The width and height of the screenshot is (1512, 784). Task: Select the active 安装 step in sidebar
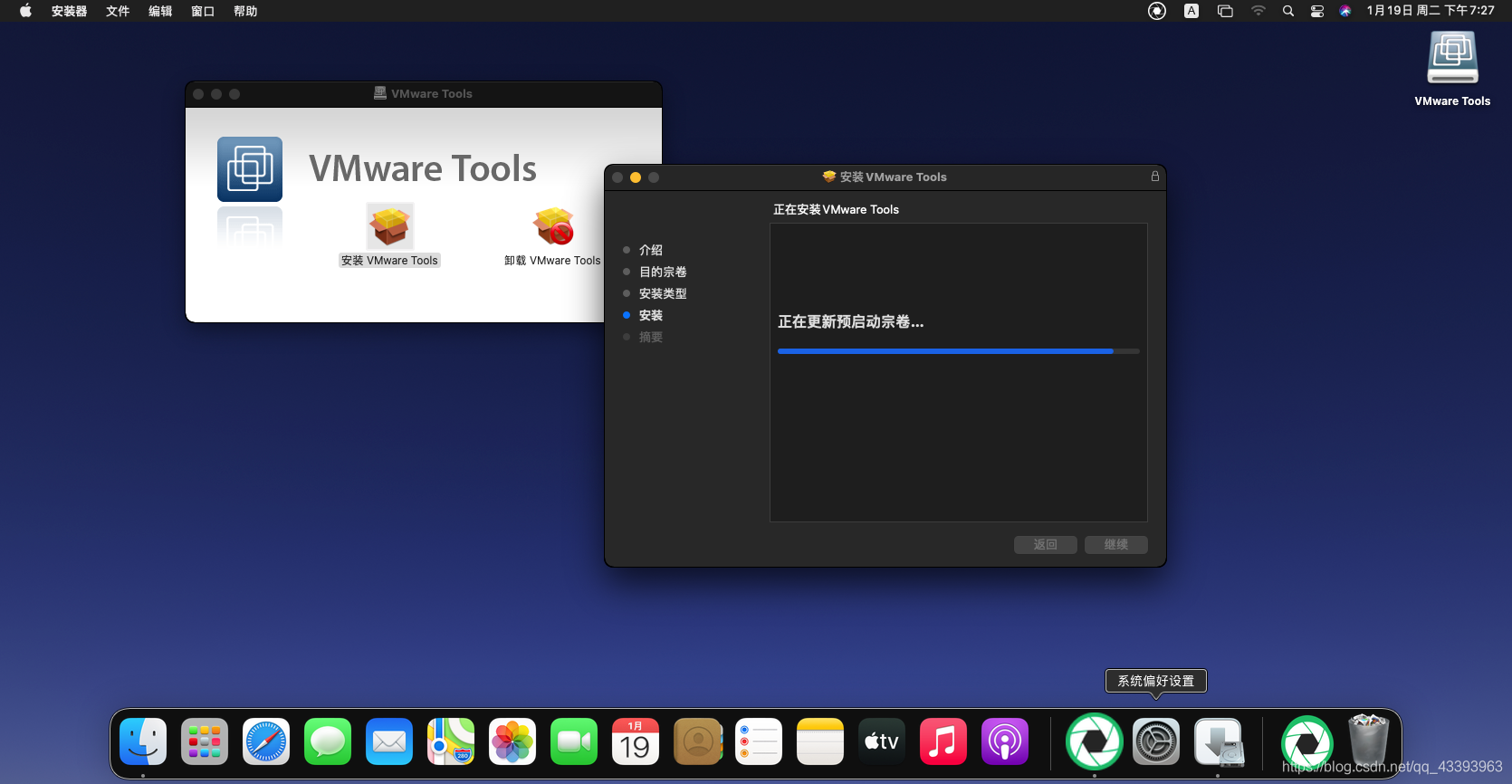click(651, 315)
